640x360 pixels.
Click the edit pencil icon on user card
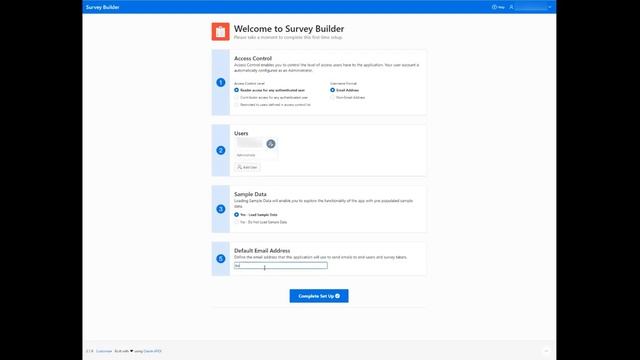tap(271, 144)
